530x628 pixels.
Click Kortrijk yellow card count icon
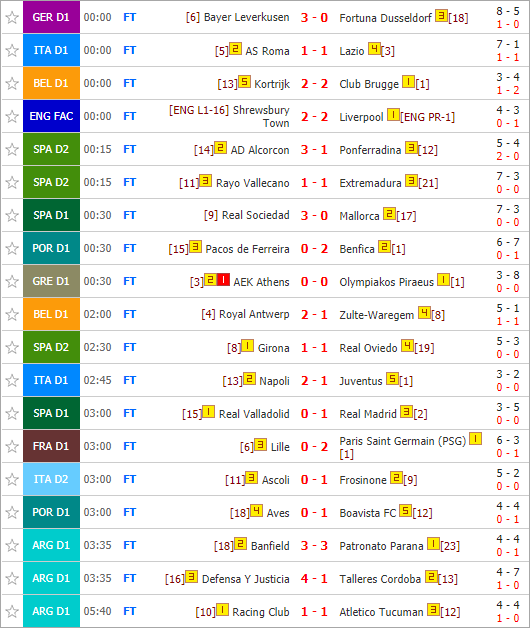tap(244, 81)
